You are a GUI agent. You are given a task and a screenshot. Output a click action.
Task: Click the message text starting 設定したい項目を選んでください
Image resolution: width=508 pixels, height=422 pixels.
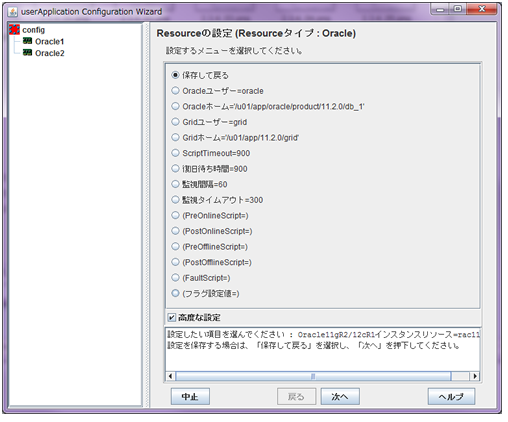pos(323,334)
